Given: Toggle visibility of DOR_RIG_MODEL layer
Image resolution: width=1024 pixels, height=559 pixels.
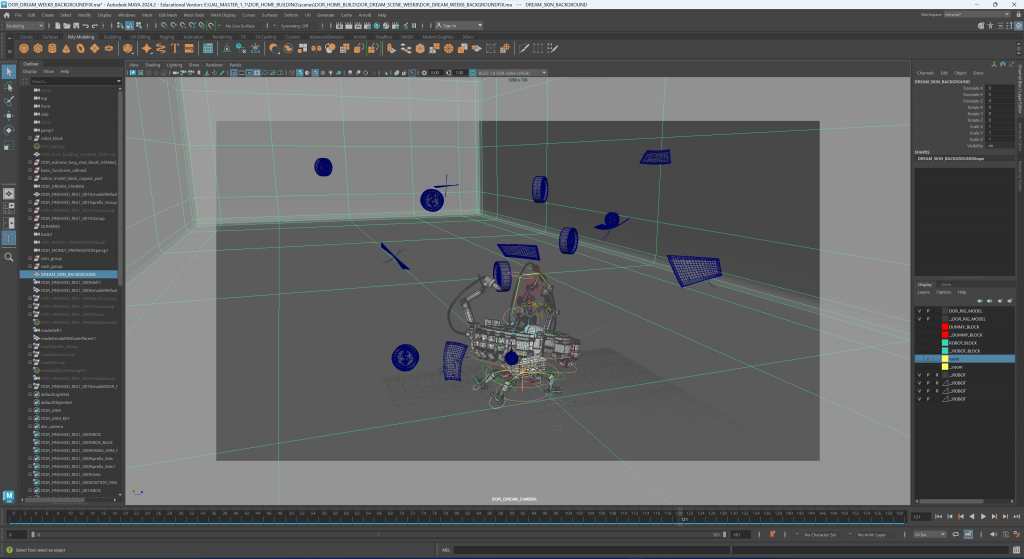Looking at the screenshot, I should (920, 311).
